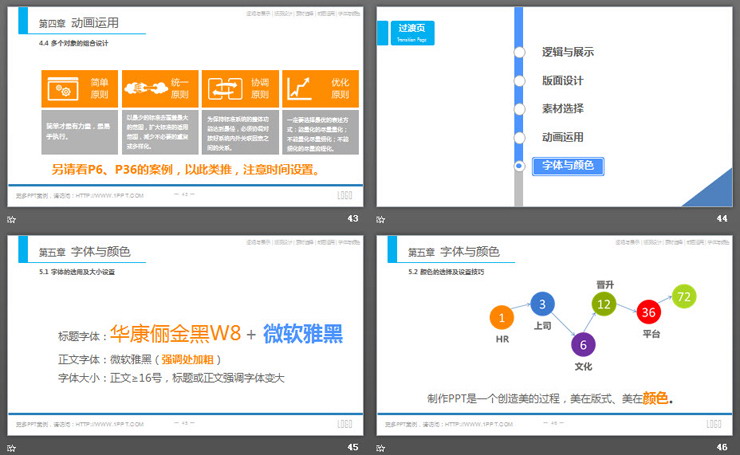This screenshot has height=455, width=740.
Task: Click the 协调原则 swap arrows icon
Action: point(225,89)
